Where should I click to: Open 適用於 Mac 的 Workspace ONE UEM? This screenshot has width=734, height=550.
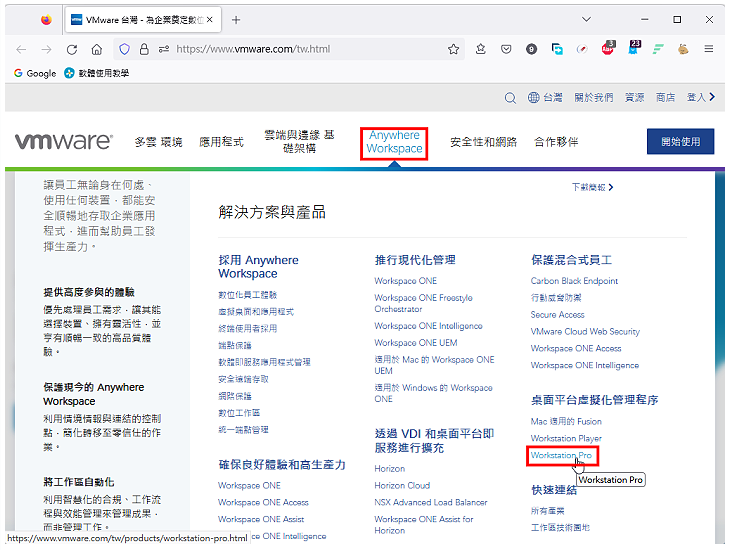434,365
